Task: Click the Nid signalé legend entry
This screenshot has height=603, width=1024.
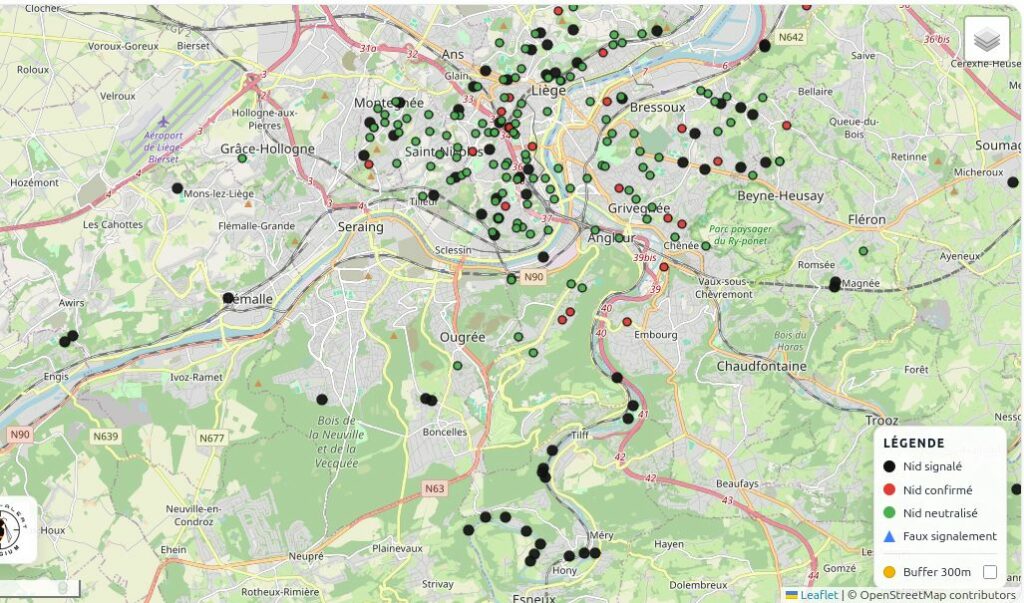Action: (932, 466)
